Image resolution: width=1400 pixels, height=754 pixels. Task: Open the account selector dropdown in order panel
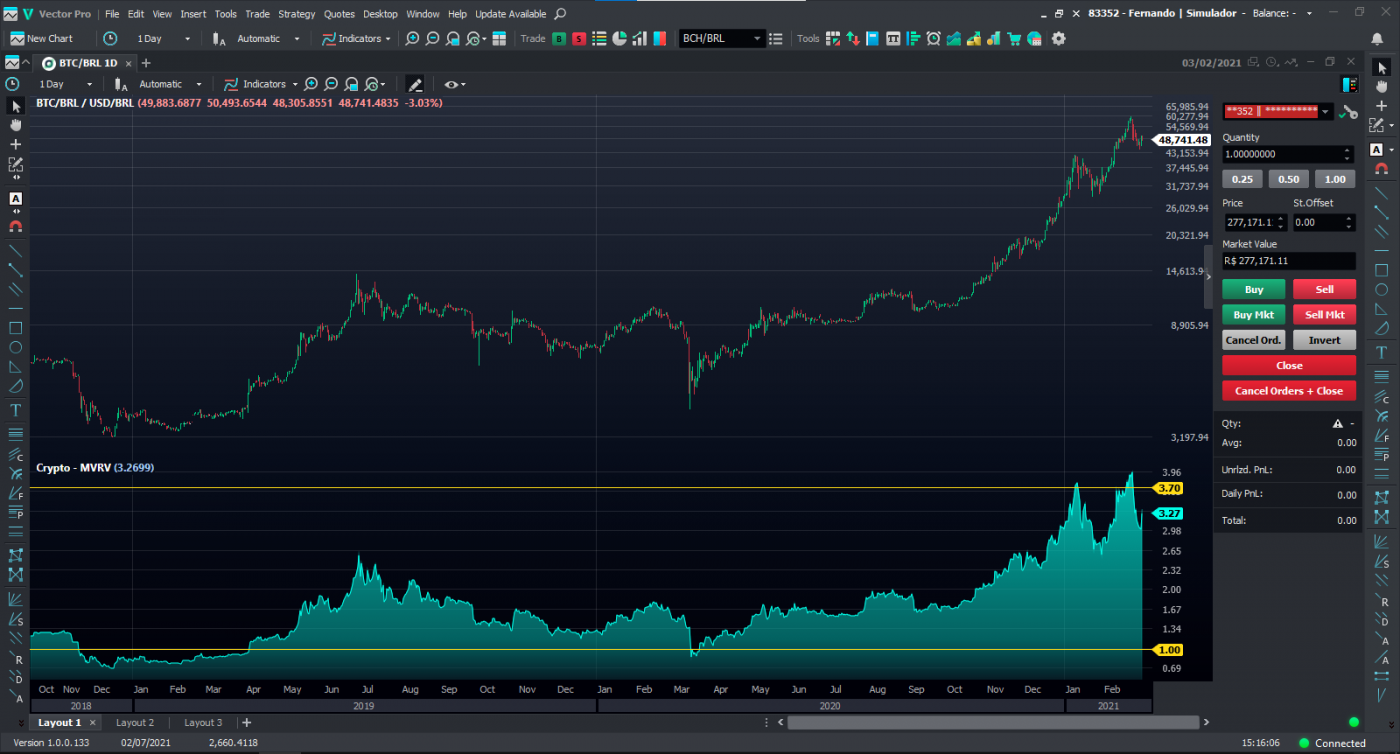(x=1326, y=111)
